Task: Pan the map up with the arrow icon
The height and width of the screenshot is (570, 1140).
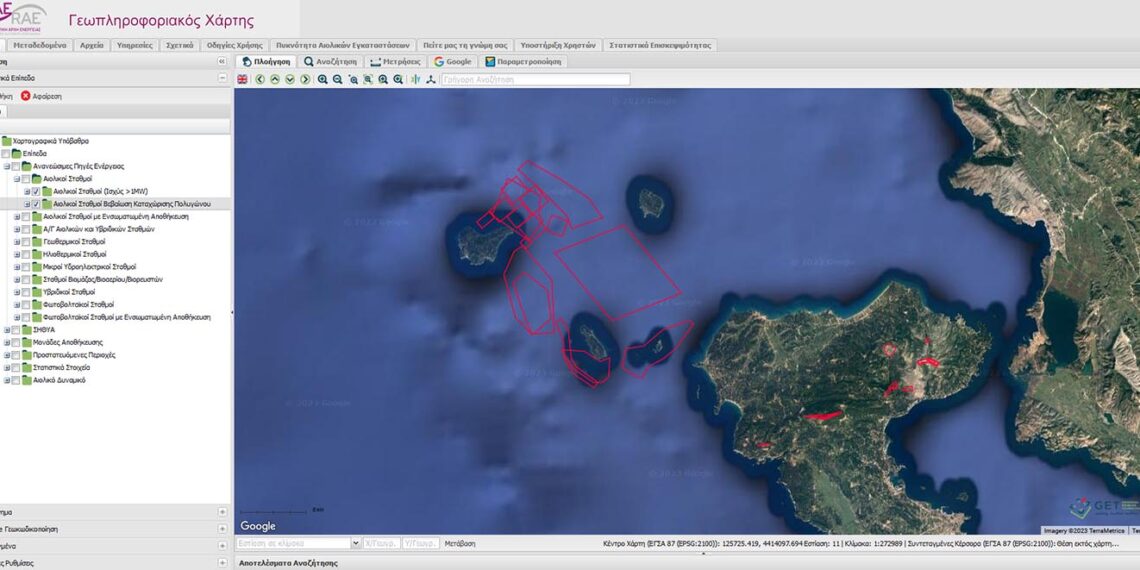Action: point(275,79)
